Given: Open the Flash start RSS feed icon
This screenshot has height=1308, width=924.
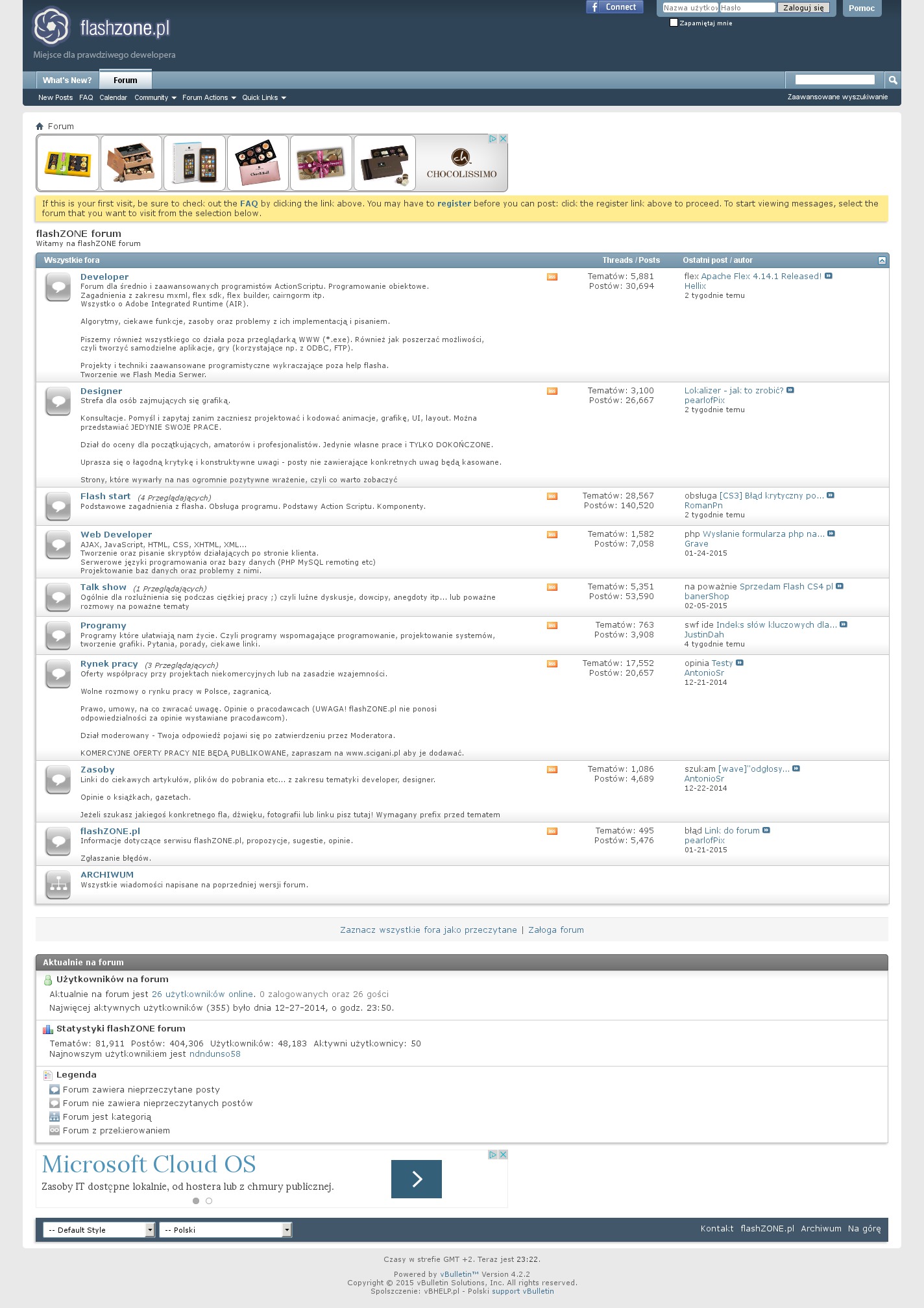Looking at the screenshot, I should pyautogui.click(x=552, y=497).
